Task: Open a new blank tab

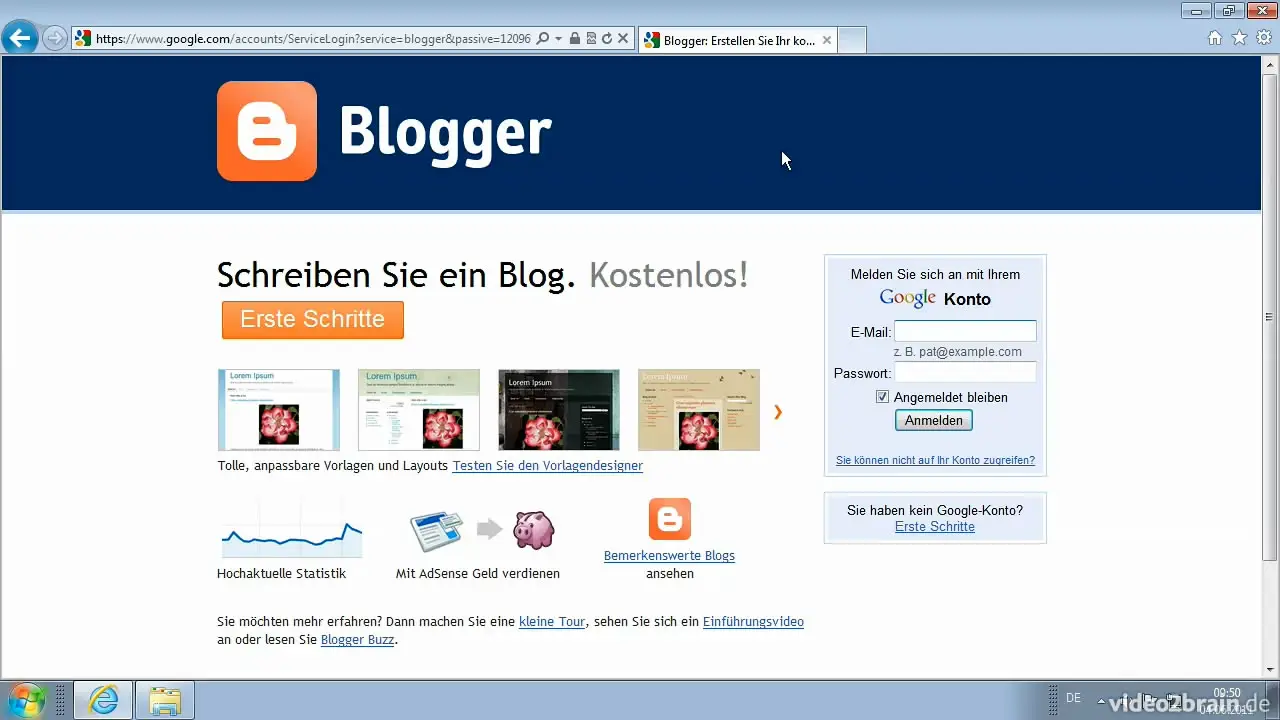Action: pos(851,41)
